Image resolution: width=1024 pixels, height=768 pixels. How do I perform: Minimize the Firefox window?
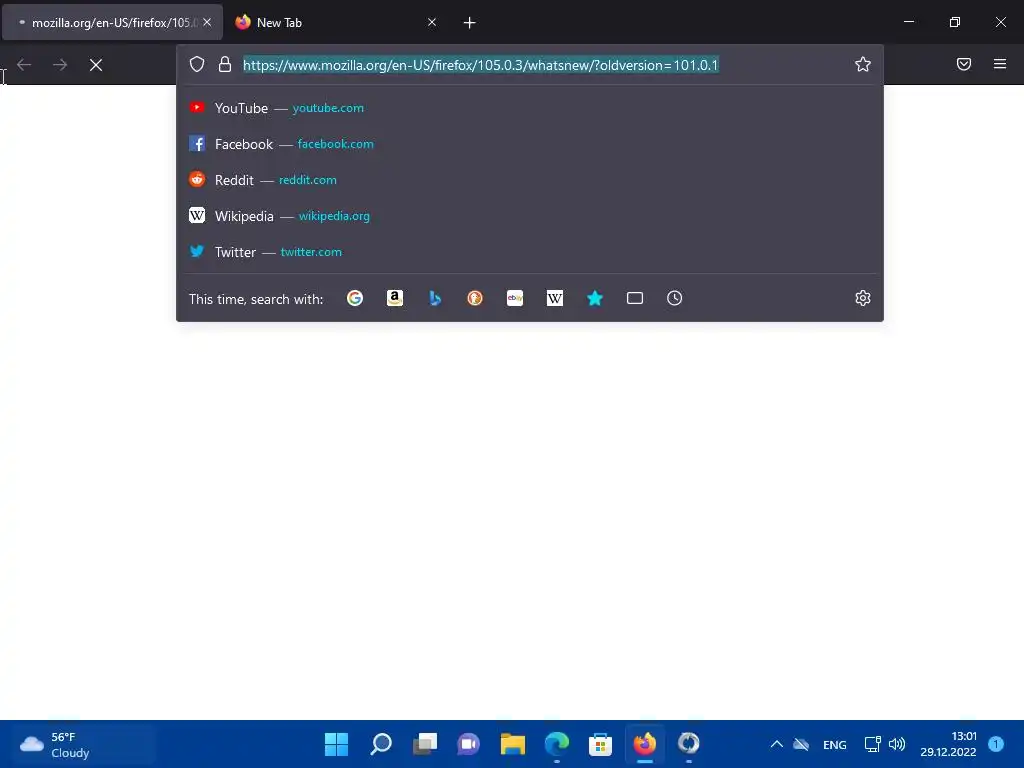[x=908, y=22]
